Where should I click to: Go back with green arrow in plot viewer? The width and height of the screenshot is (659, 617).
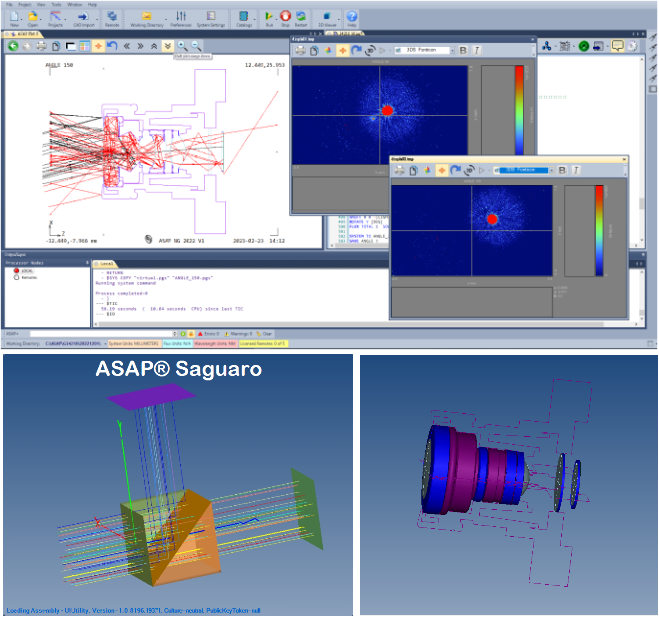click(x=13, y=46)
